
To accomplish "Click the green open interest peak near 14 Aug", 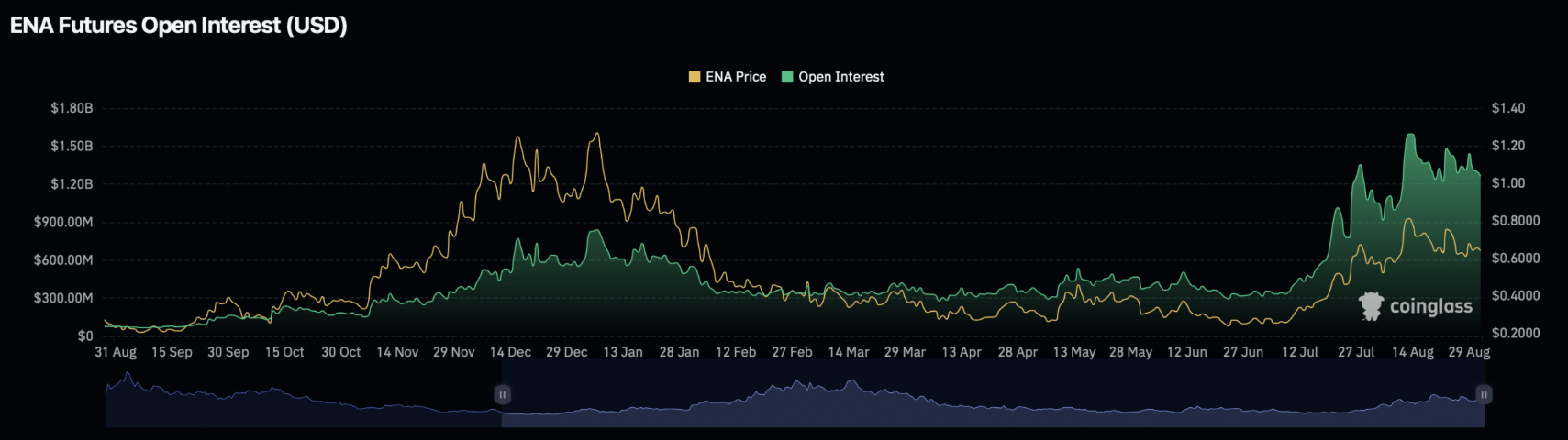I will tap(1410, 137).
